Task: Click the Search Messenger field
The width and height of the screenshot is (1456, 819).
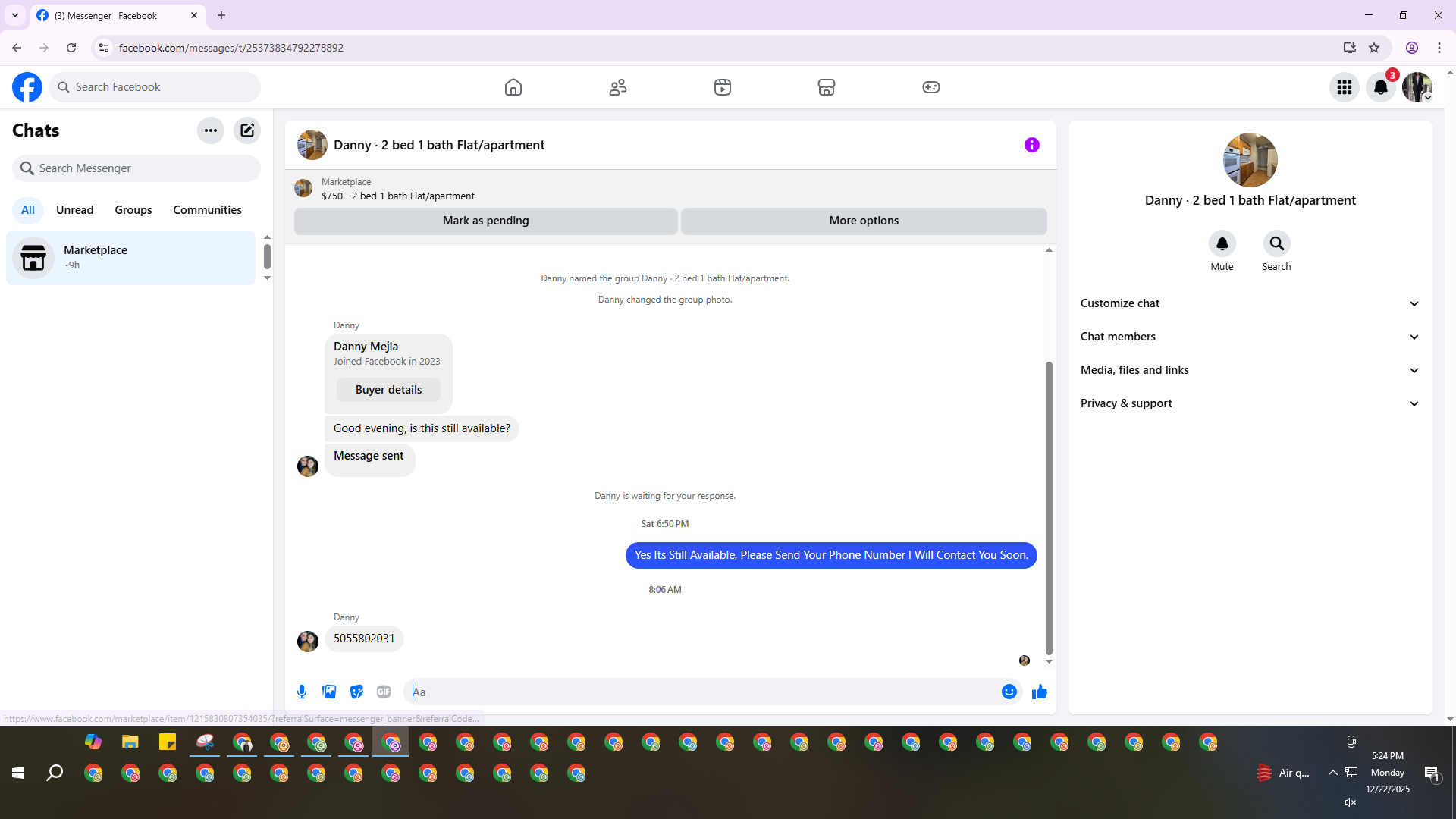Action: [x=136, y=168]
